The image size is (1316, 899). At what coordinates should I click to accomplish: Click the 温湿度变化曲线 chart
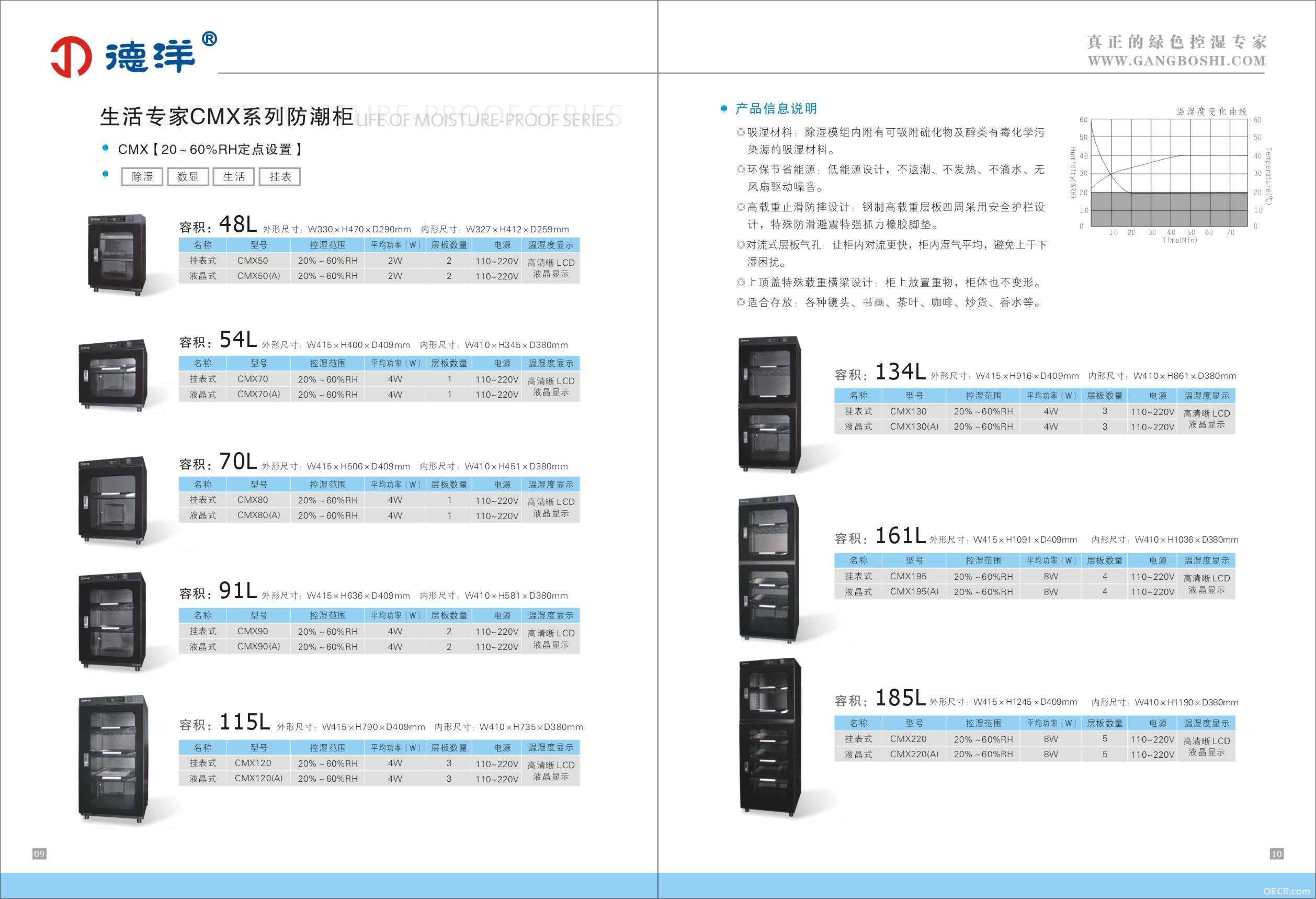tap(1171, 175)
